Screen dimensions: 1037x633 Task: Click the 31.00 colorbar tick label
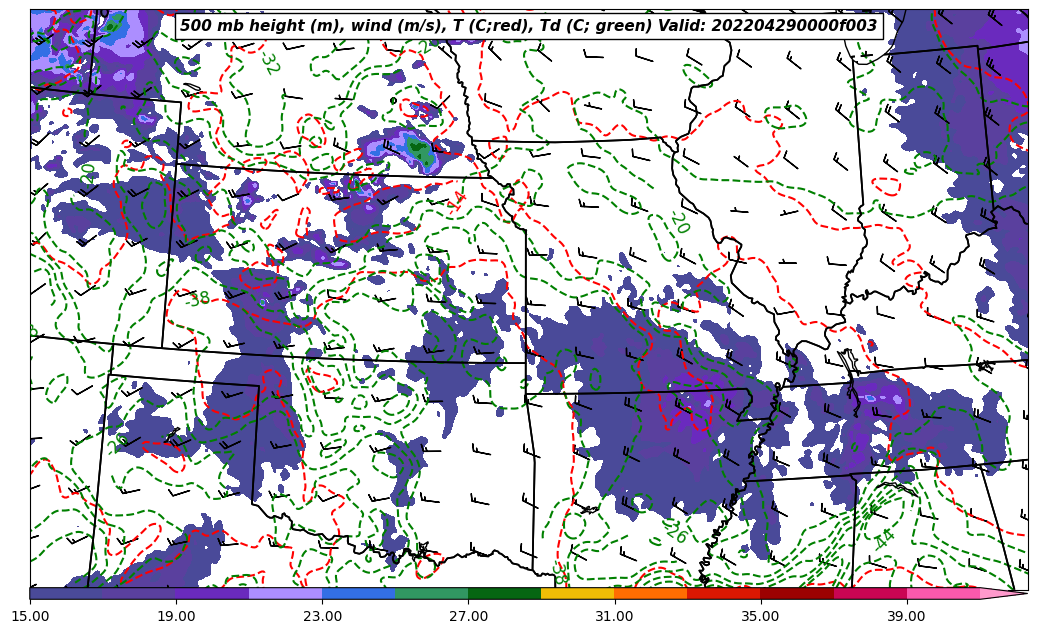(x=614, y=616)
